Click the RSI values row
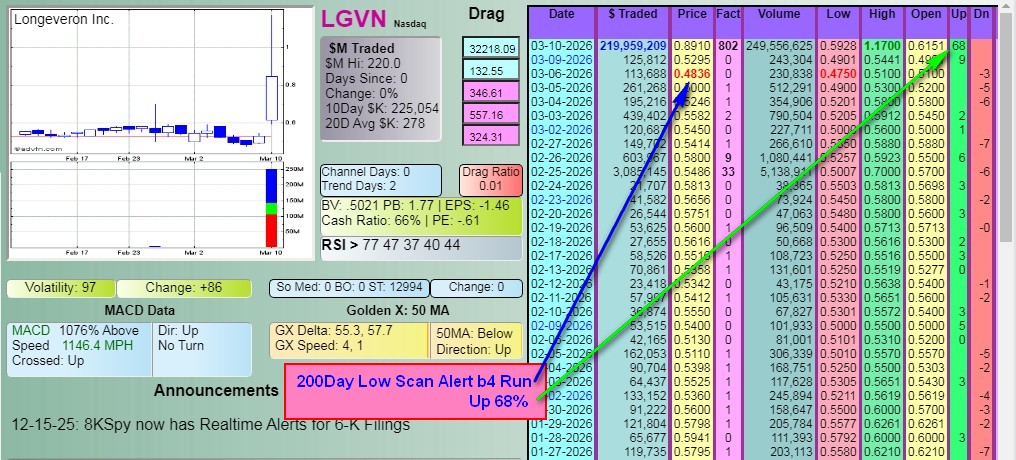Image resolution: width=1016 pixels, height=460 pixels. 419,245
